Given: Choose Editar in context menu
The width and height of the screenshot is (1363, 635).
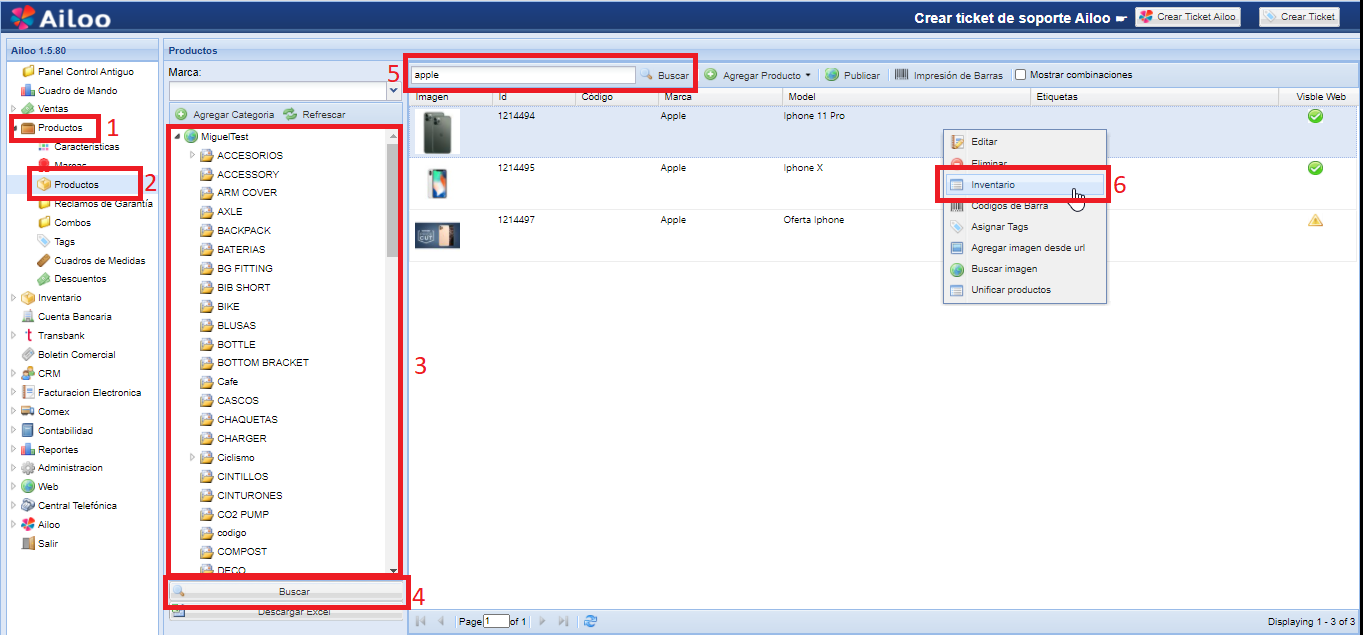Looking at the screenshot, I should coord(1025,142).
